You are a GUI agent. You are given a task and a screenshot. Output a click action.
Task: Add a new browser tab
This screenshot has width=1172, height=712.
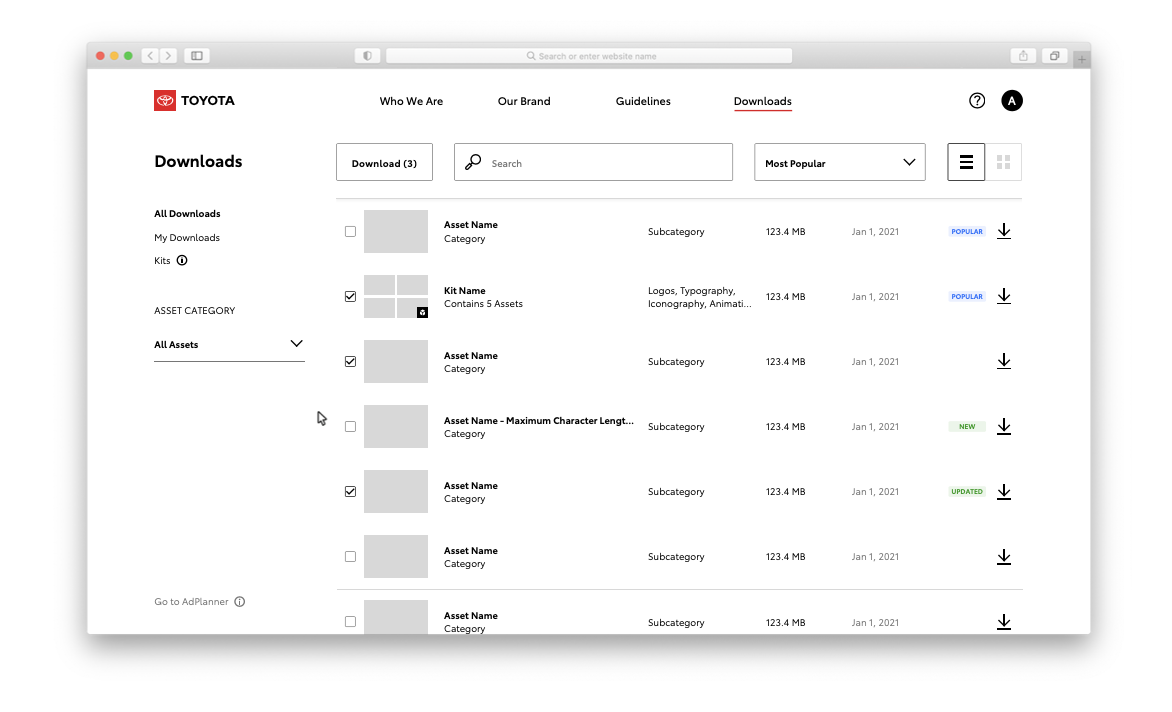pyautogui.click(x=1082, y=59)
